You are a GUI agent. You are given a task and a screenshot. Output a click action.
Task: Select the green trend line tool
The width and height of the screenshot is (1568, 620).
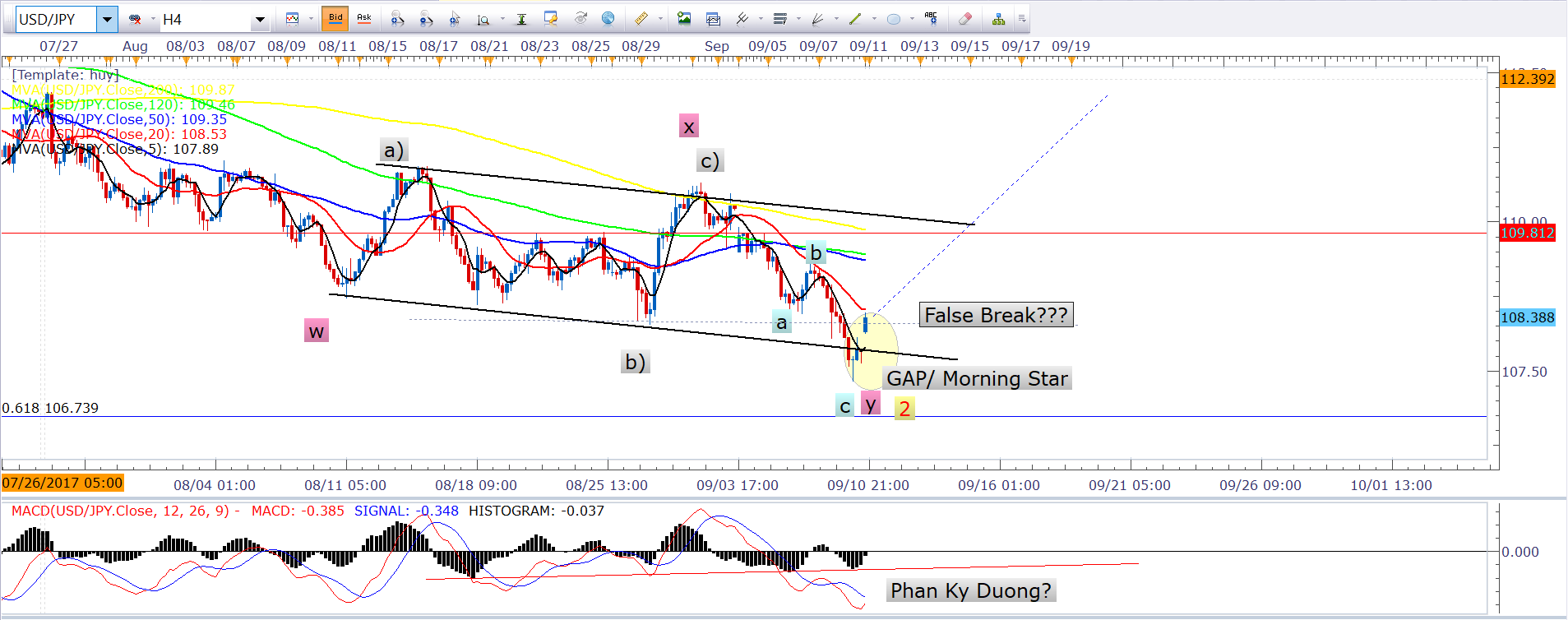(855, 19)
